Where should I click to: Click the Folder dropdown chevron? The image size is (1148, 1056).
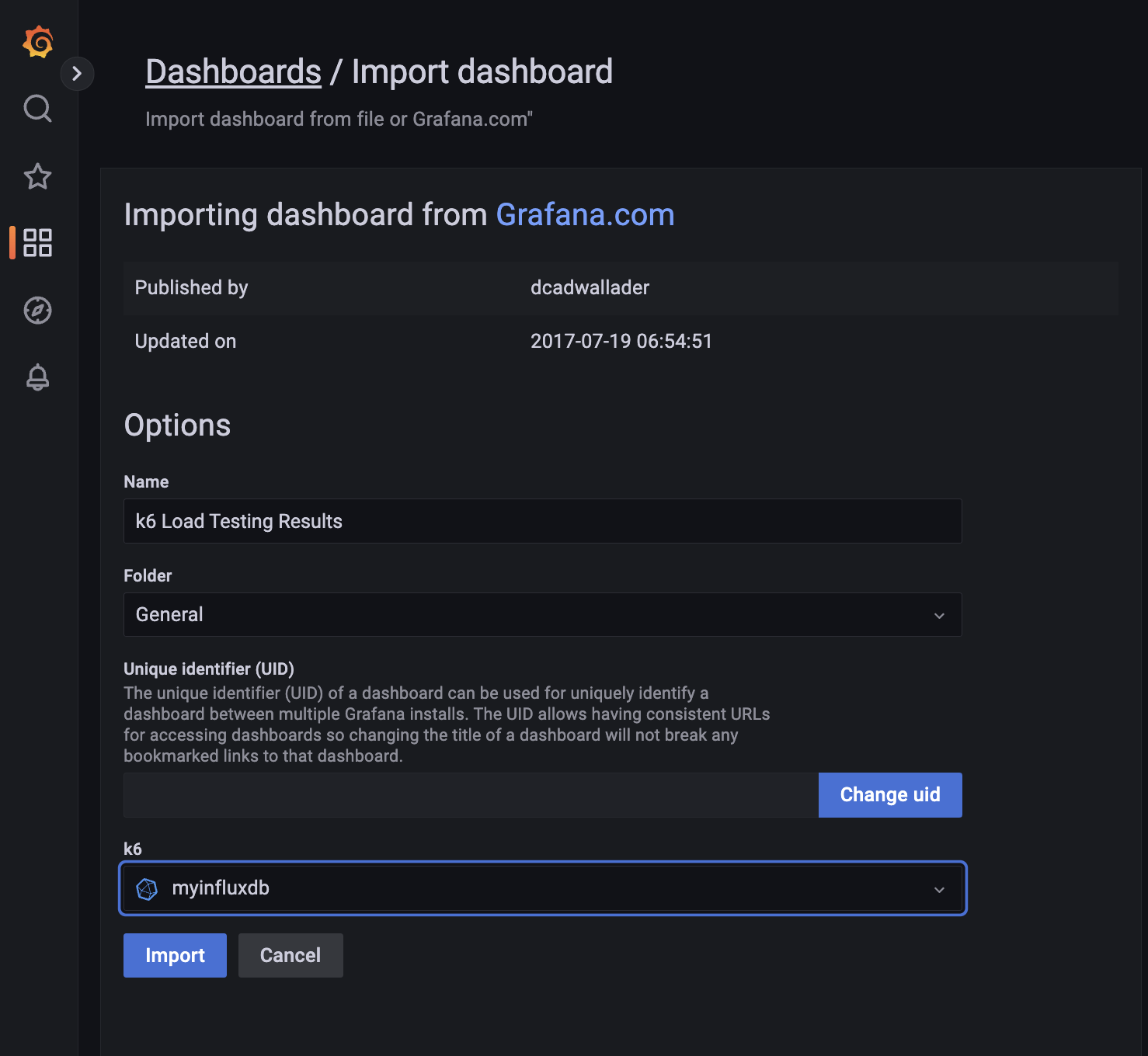coord(939,616)
